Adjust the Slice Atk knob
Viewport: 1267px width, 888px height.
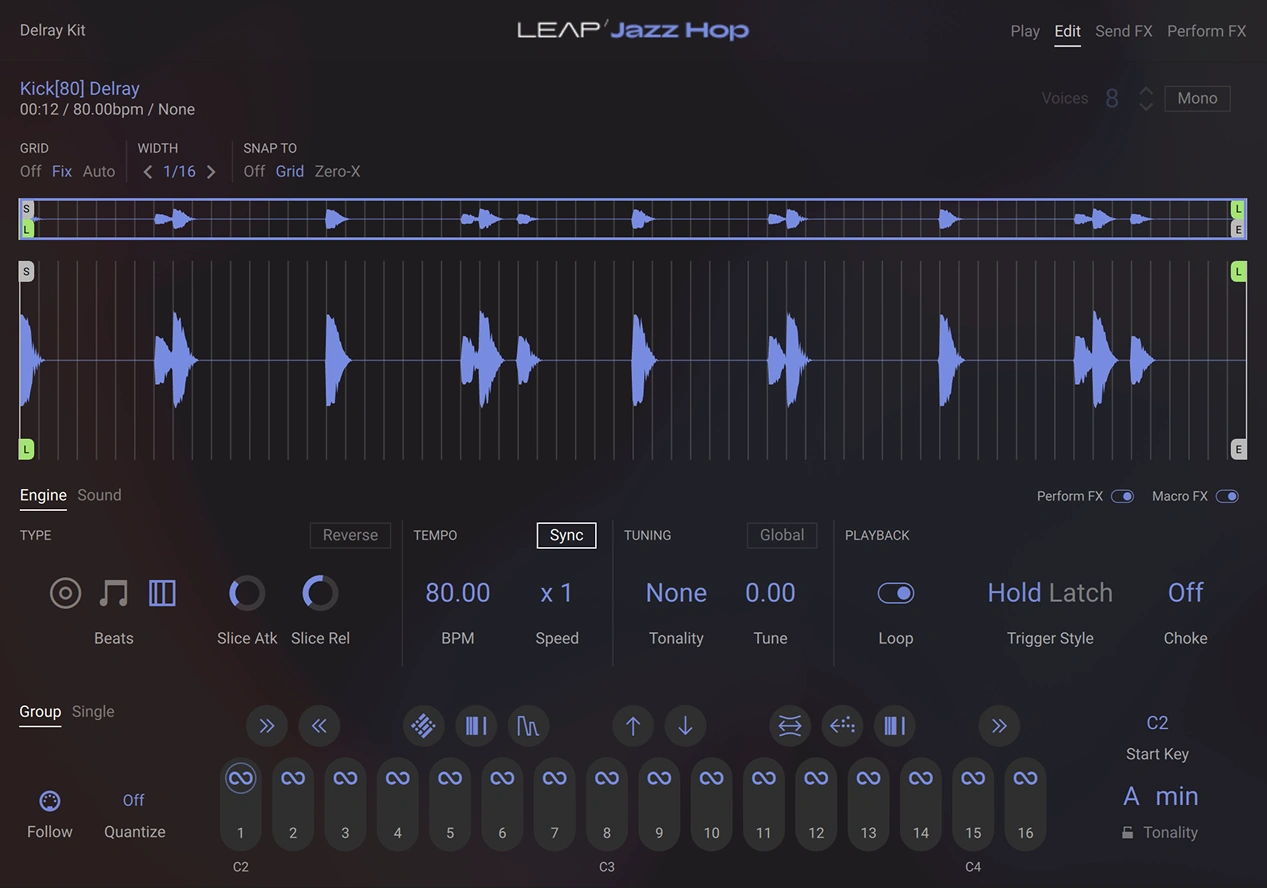(246, 592)
